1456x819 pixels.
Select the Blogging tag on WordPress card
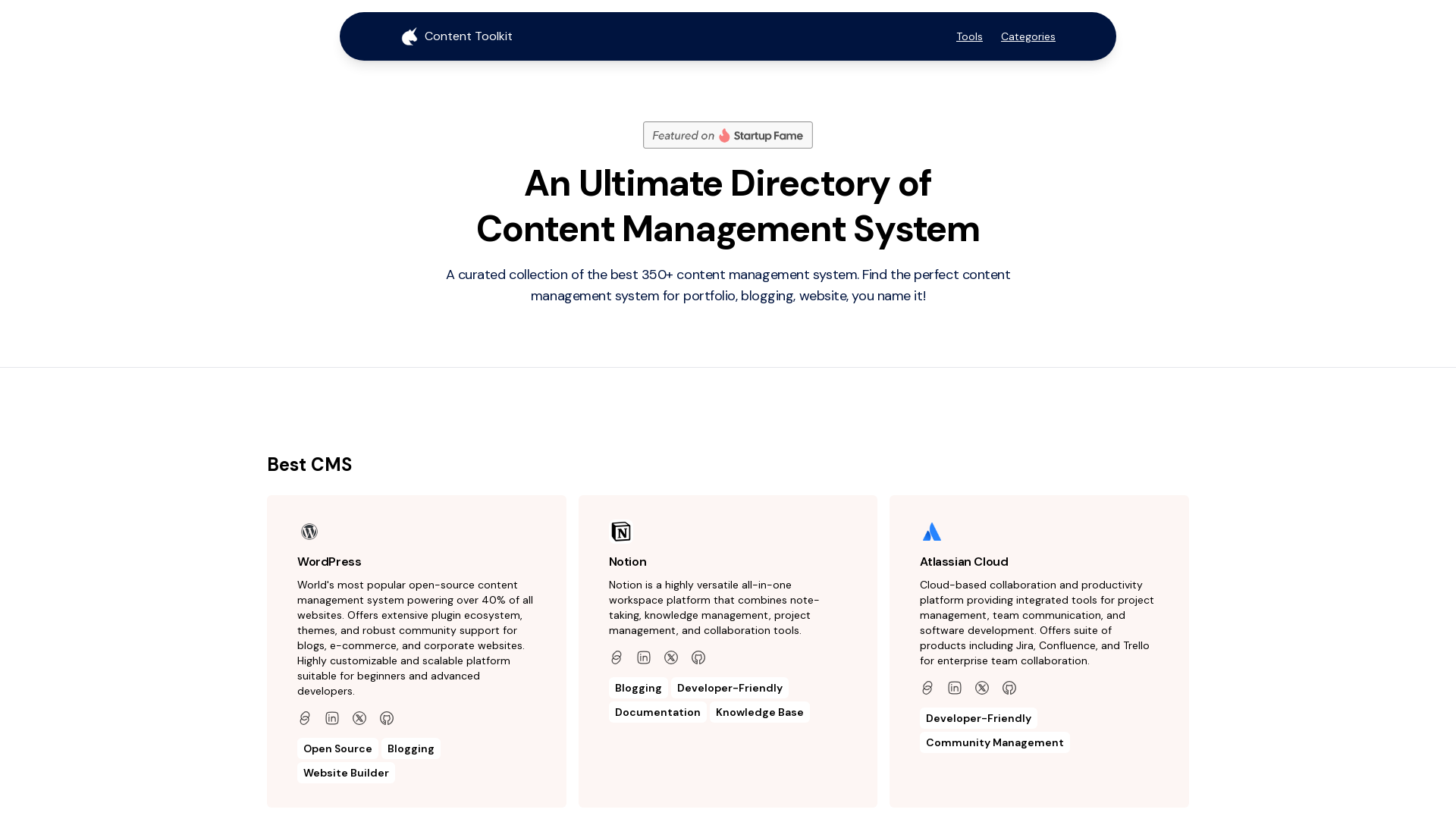tap(411, 748)
